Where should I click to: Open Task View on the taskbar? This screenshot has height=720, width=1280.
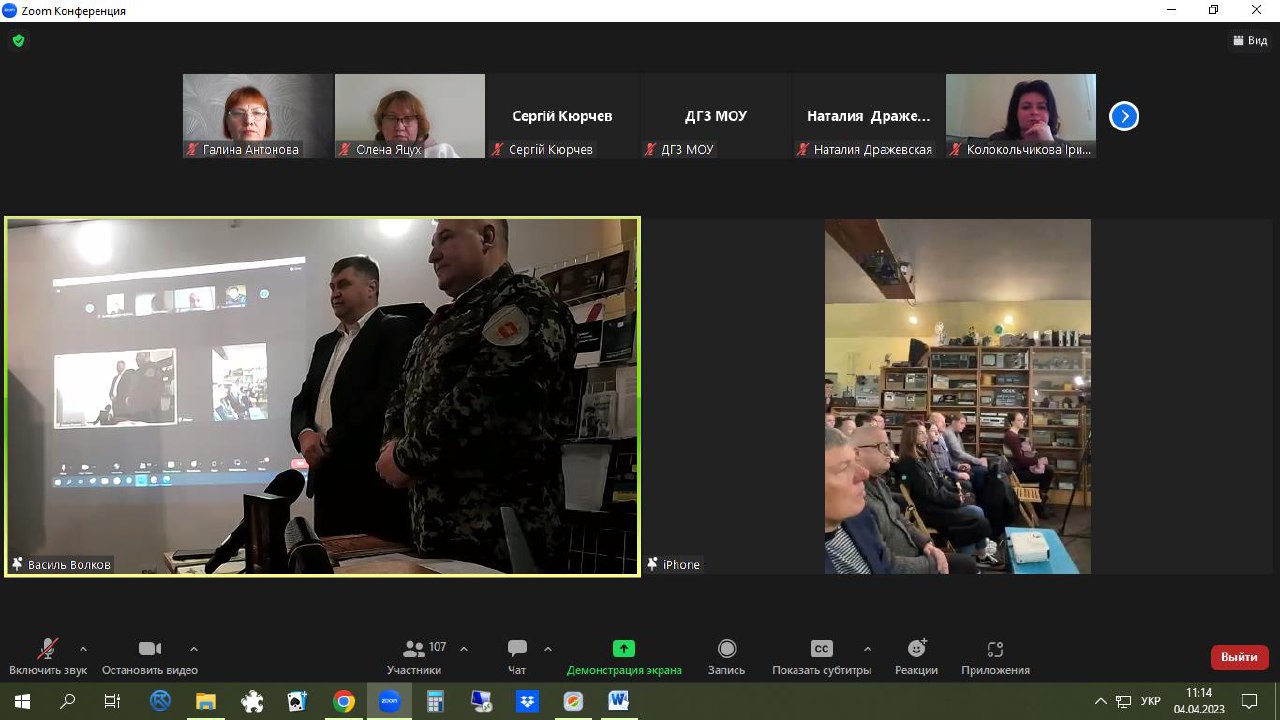click(x=113, y=701)
